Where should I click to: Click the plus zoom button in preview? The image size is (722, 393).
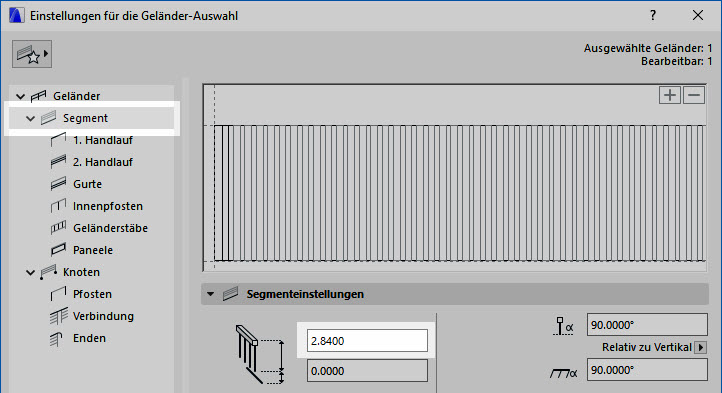(670, 95)
